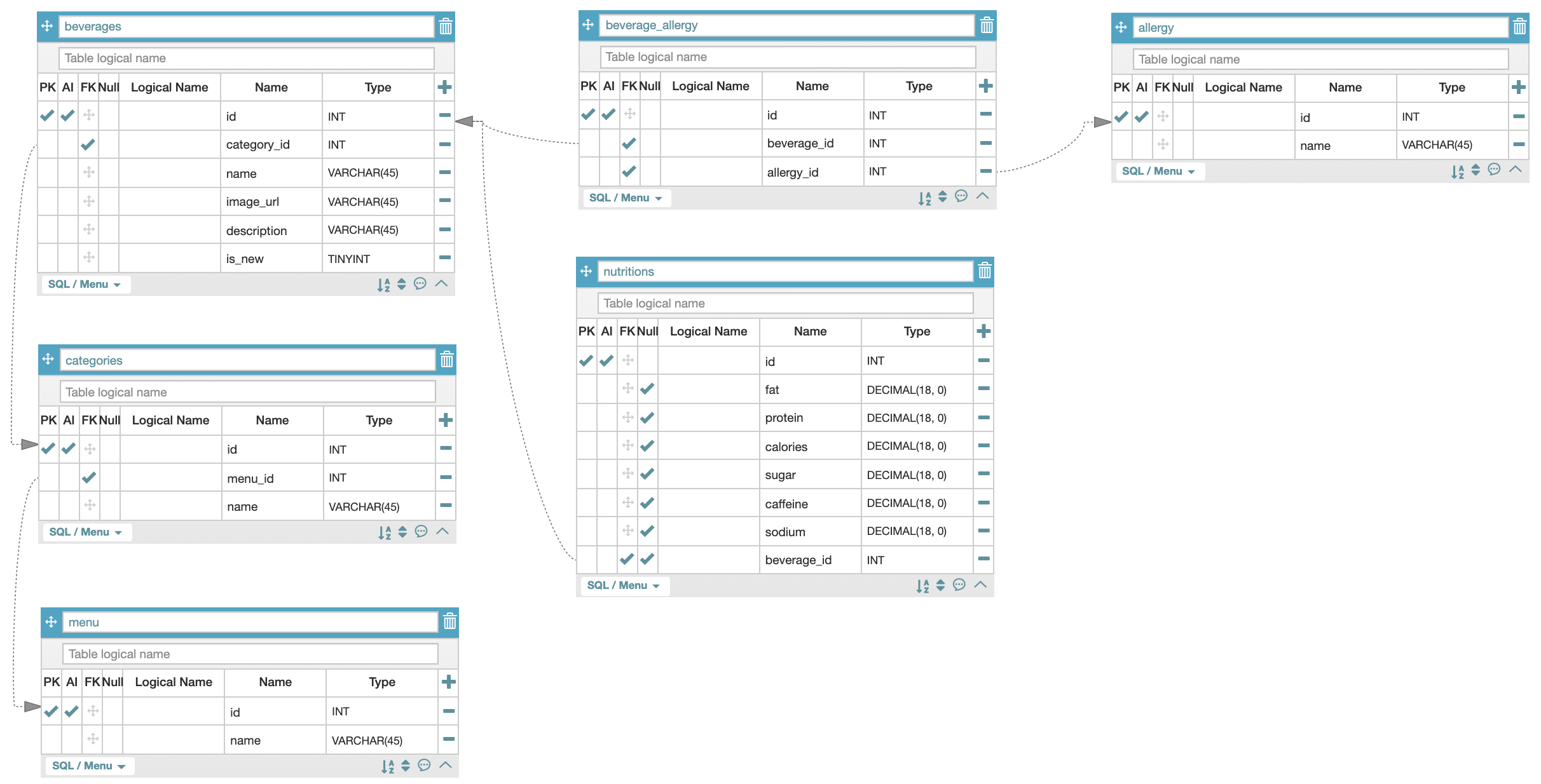This screenshot has width=1541, height=784.
Task: Click the move handle of categories table
Action: [x=48, y=360]
